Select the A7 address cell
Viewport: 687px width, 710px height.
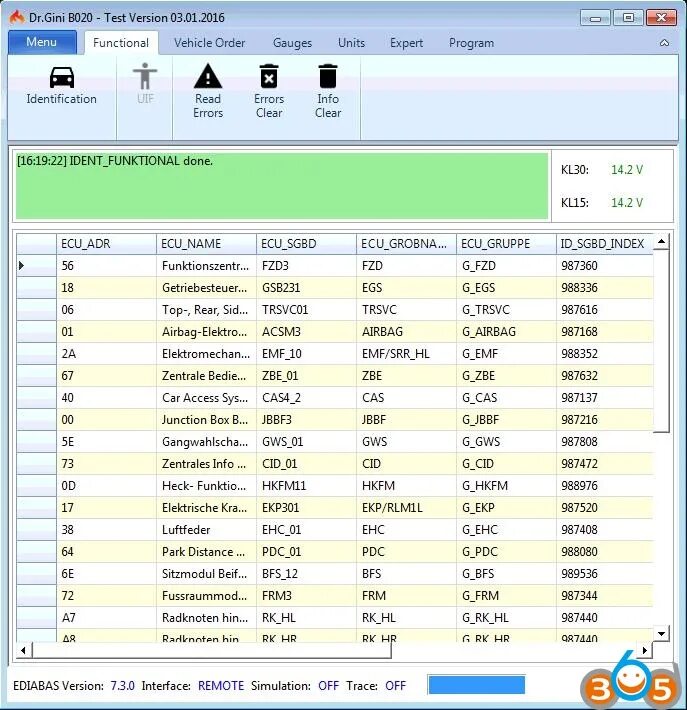(106, 618)
